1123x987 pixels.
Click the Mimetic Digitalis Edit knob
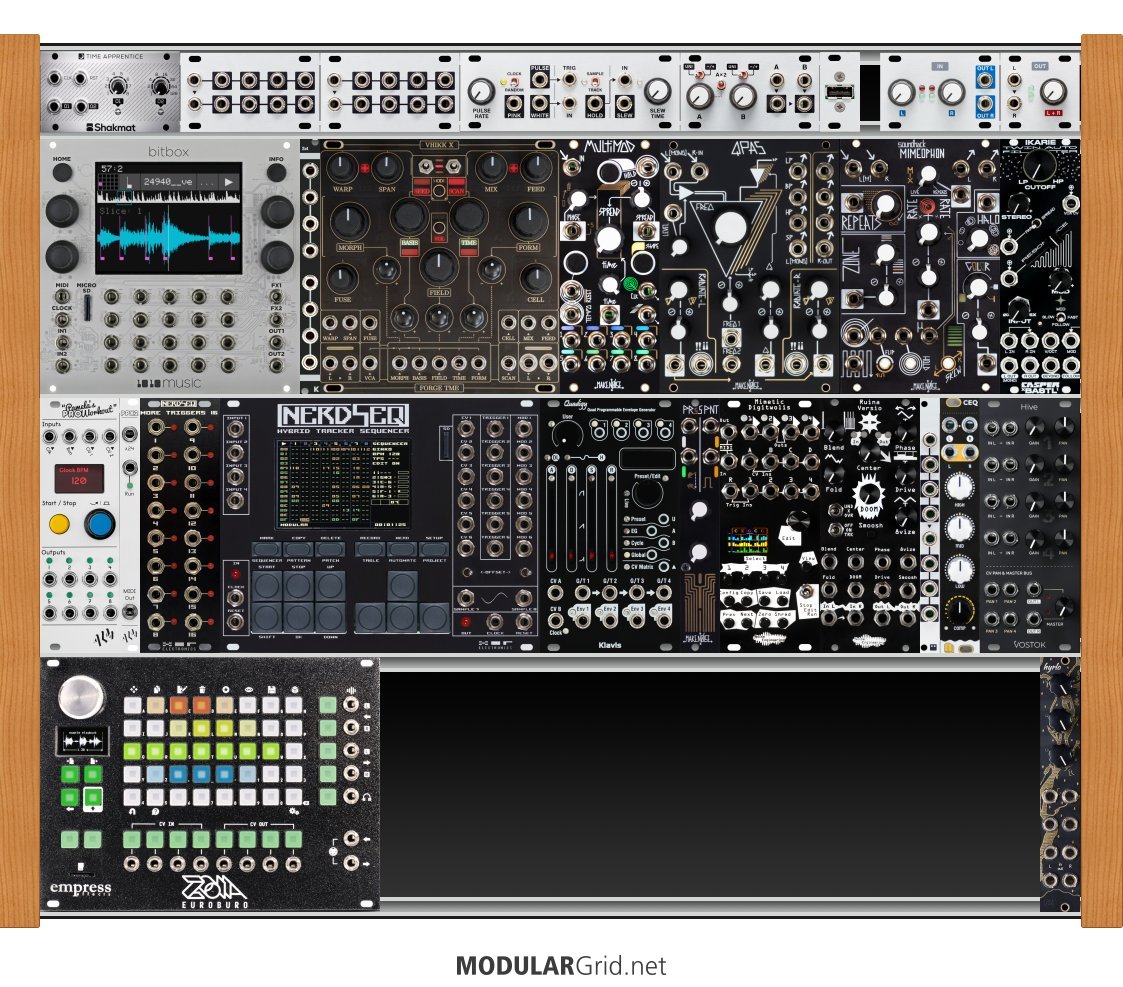(798, 523)
